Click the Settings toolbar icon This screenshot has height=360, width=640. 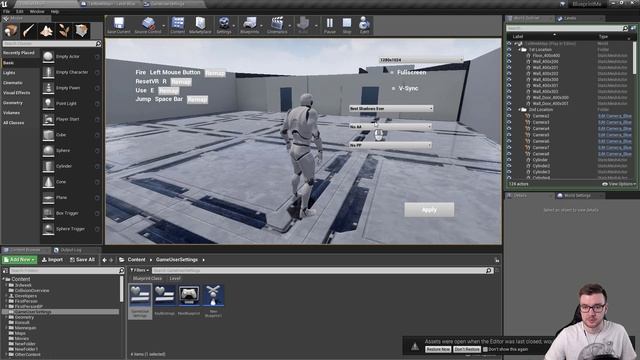[x=224, y=25]
